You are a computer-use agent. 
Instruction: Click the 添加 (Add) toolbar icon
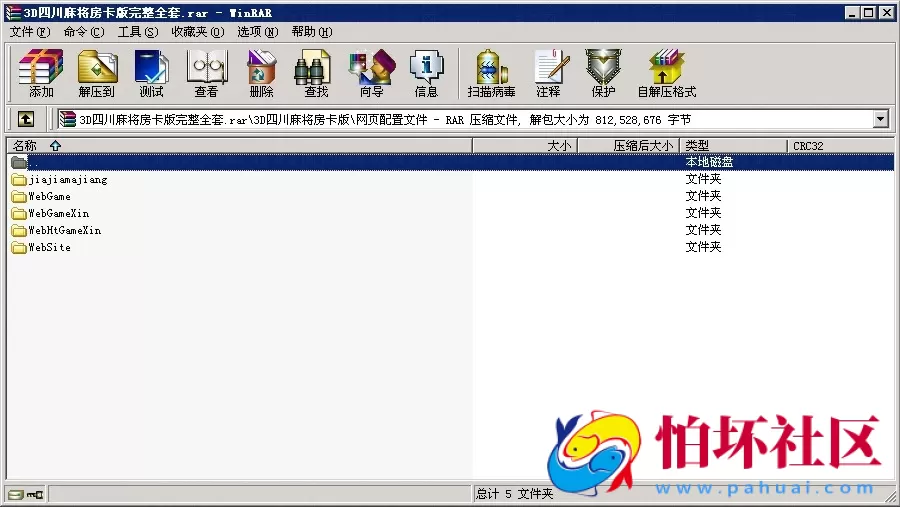click(41, 73)
